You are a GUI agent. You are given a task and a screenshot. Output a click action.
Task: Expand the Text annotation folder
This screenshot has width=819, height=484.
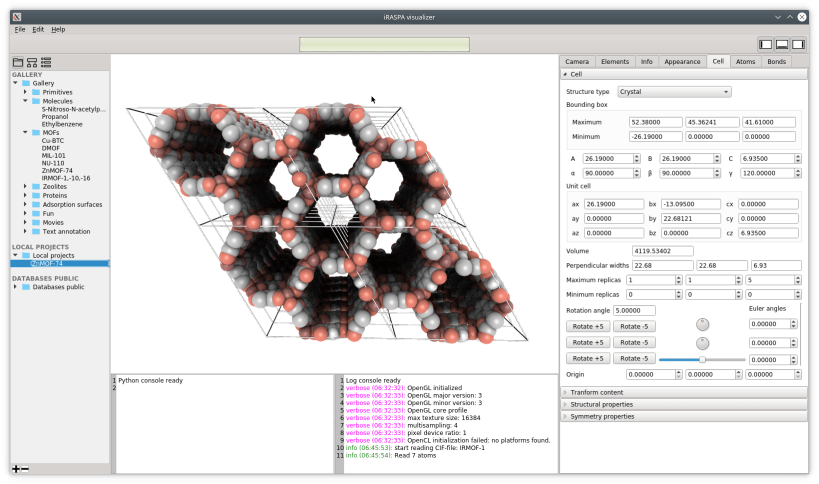click(x=25, y=231)
